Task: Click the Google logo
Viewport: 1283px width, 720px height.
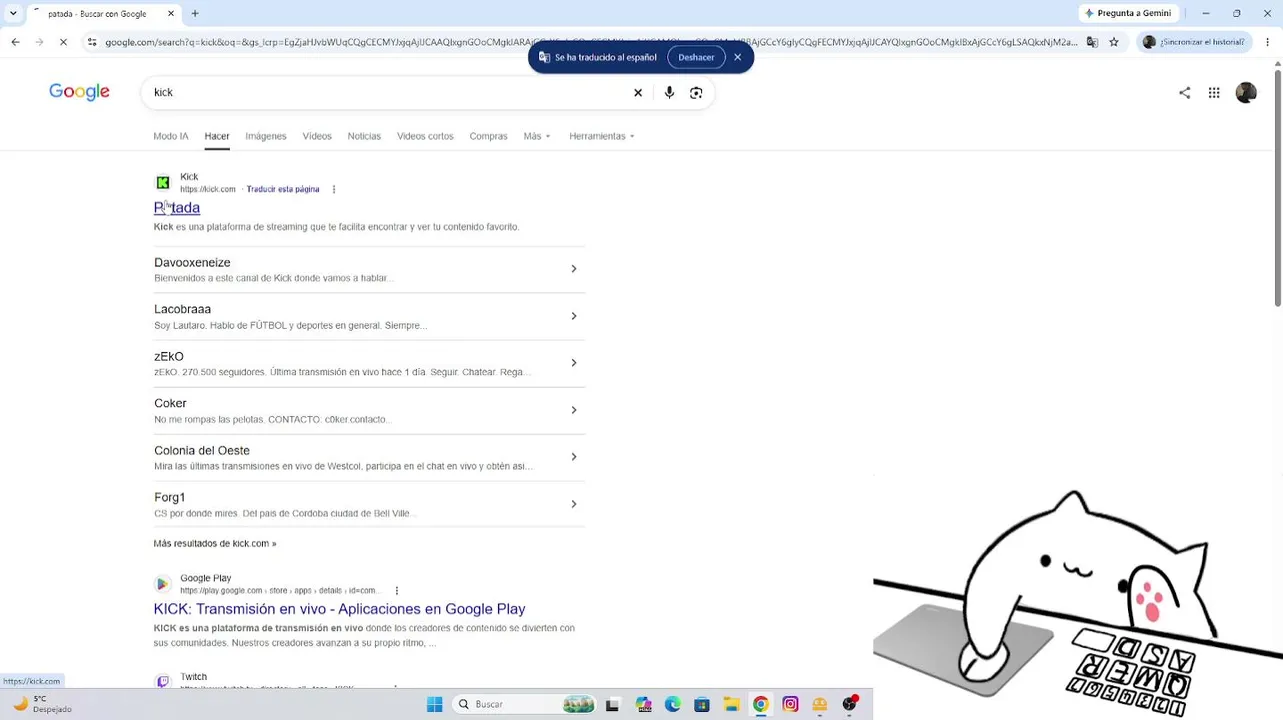Action: 80,92
